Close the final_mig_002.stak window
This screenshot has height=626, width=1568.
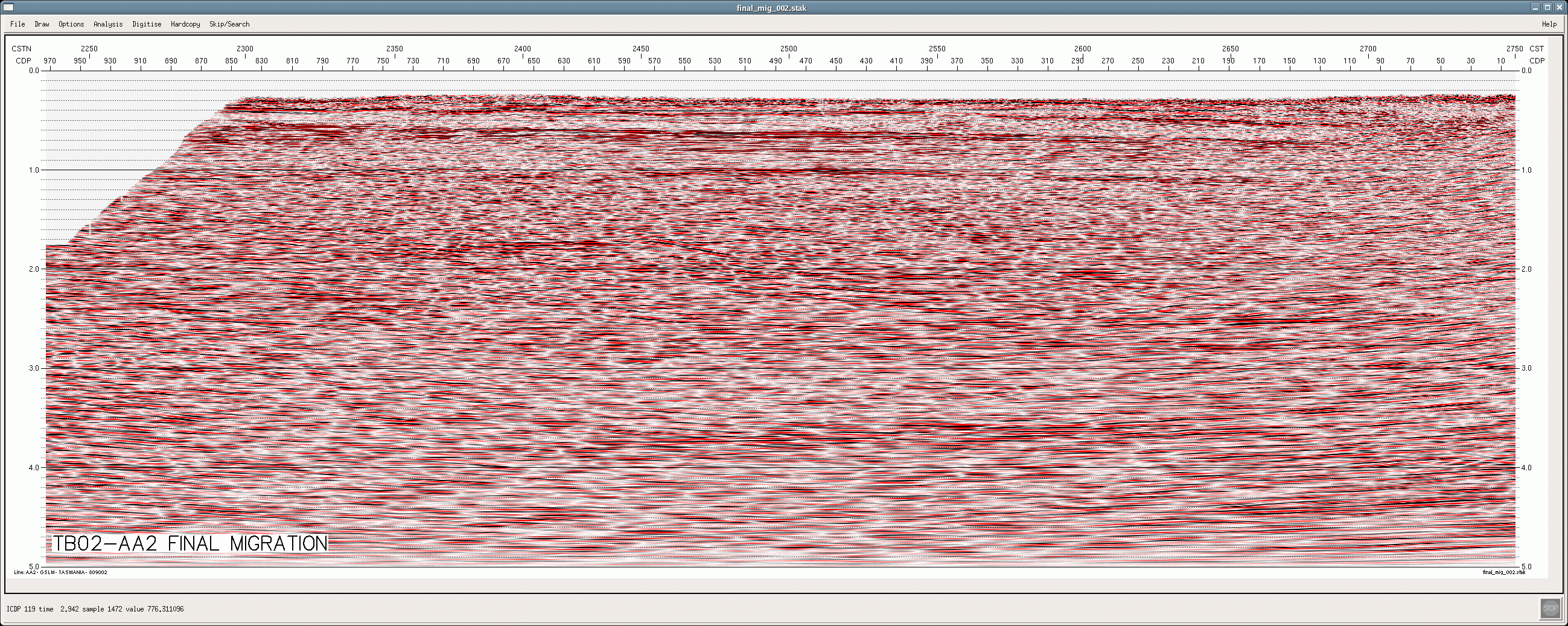pos(1559,7)
